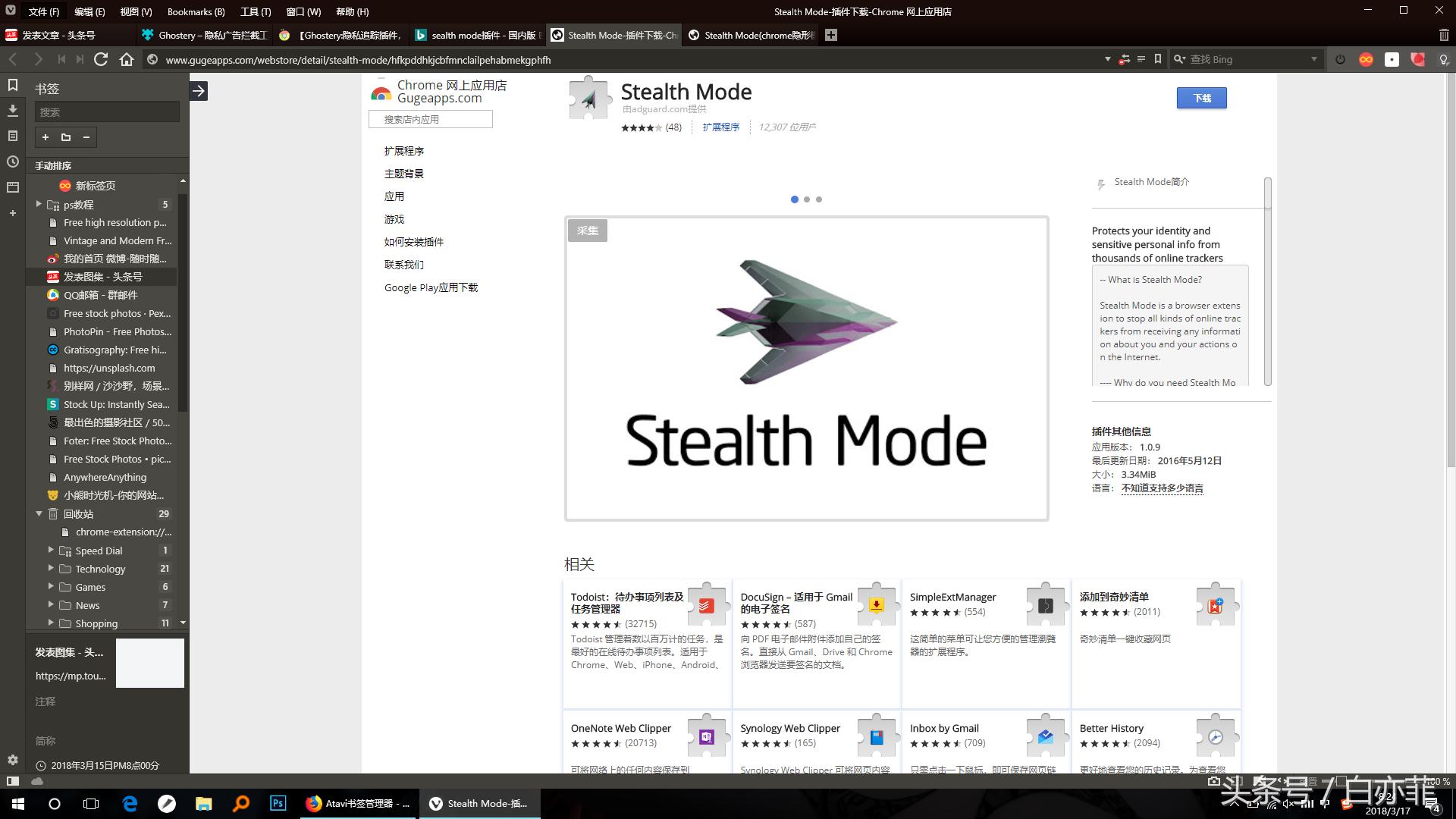Open a new tab with plus button
1456x819 pixels.
point(831,35)
